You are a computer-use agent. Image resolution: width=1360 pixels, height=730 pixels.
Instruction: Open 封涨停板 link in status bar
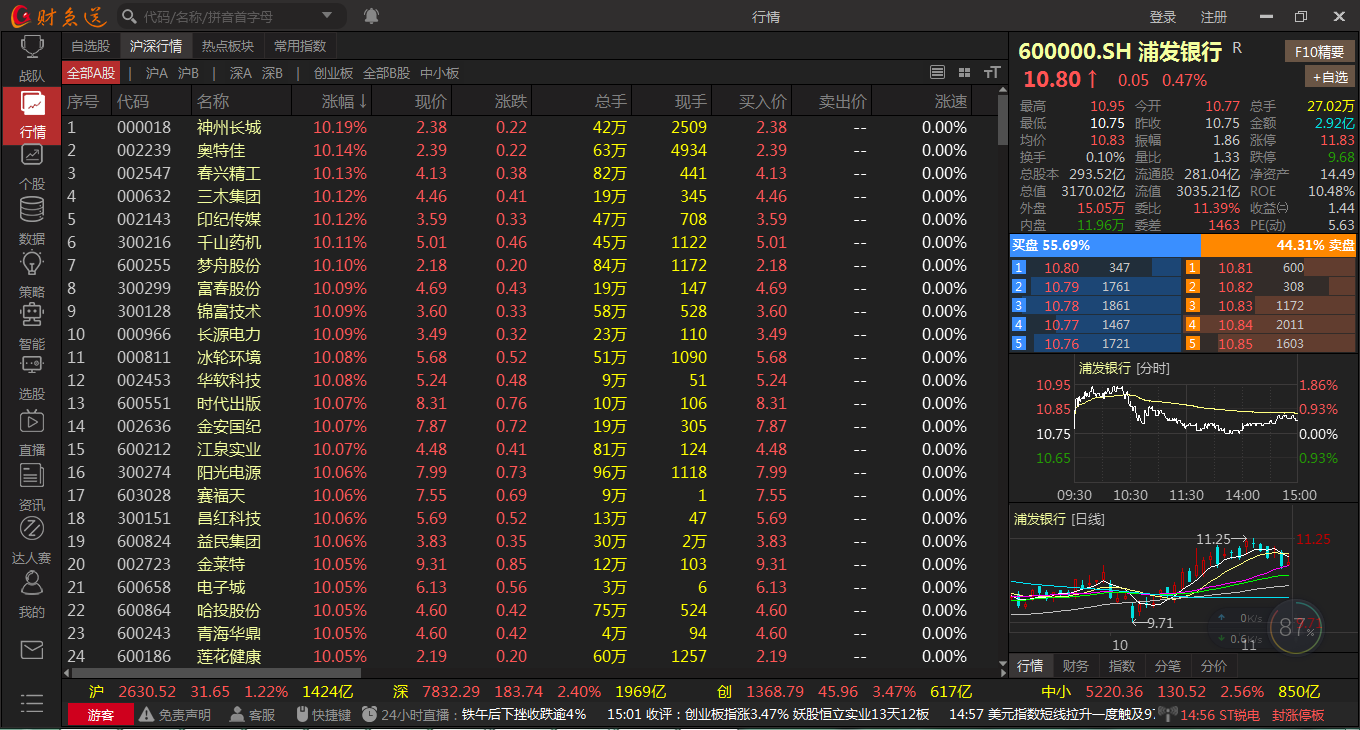pyautogui.click(x=1298, y=715)
